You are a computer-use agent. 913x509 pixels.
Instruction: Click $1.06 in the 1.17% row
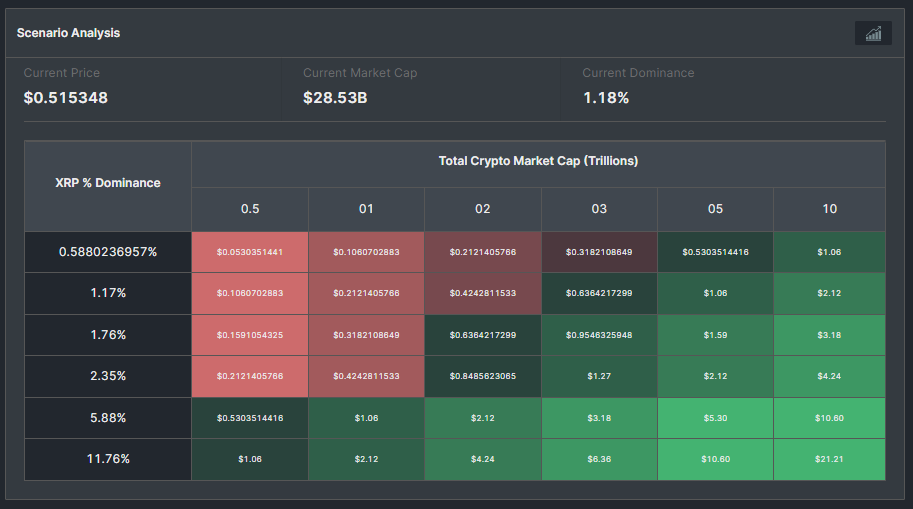point(715,293)
